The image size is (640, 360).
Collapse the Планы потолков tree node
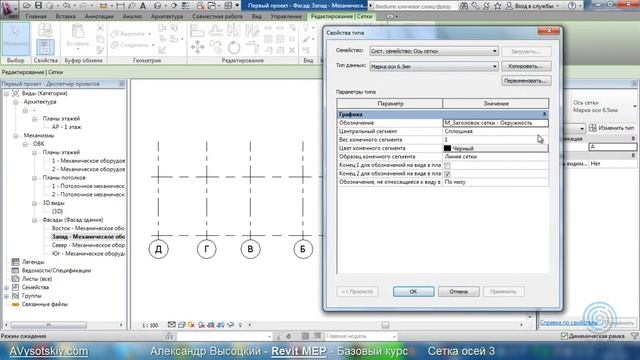35,178
